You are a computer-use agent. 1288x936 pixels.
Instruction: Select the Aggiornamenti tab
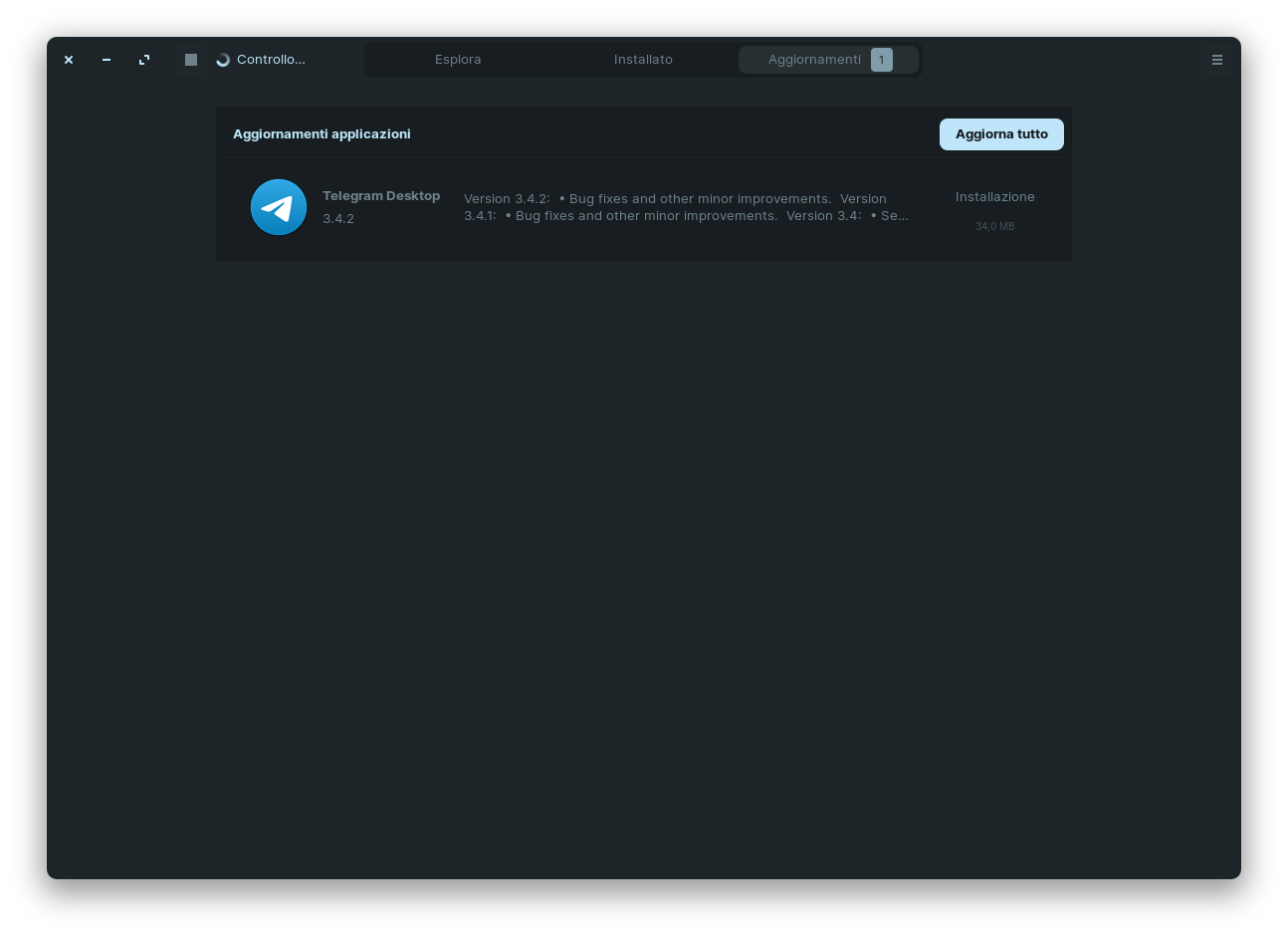(x=828, y=60)
